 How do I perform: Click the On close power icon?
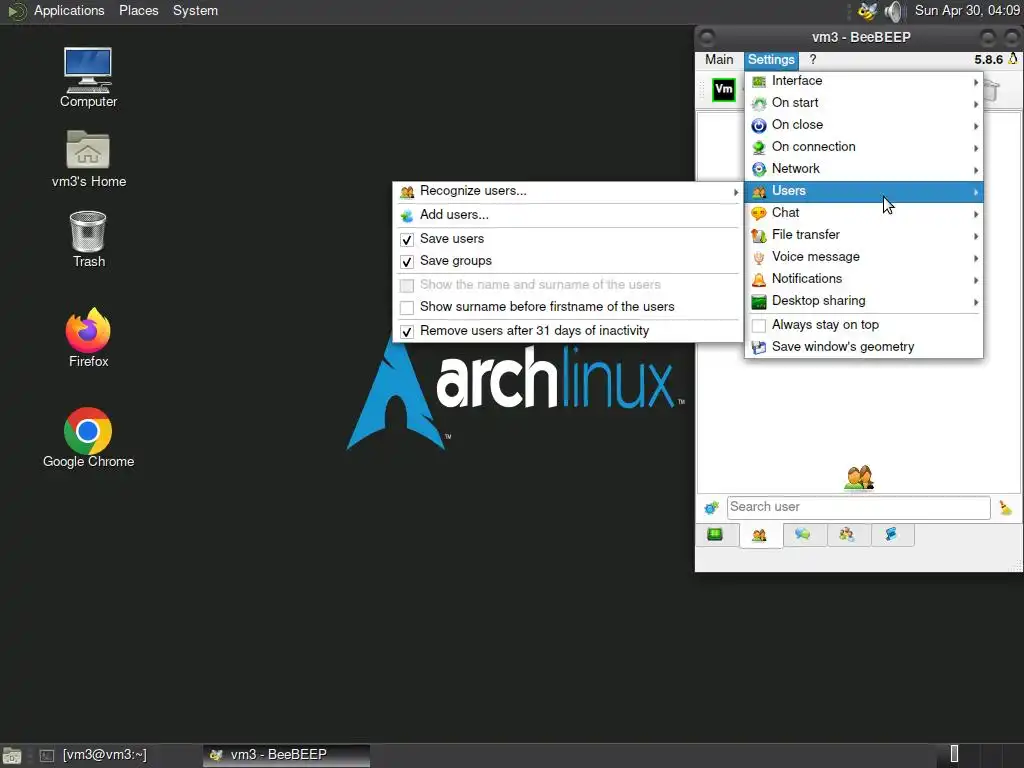click(759, 125)
